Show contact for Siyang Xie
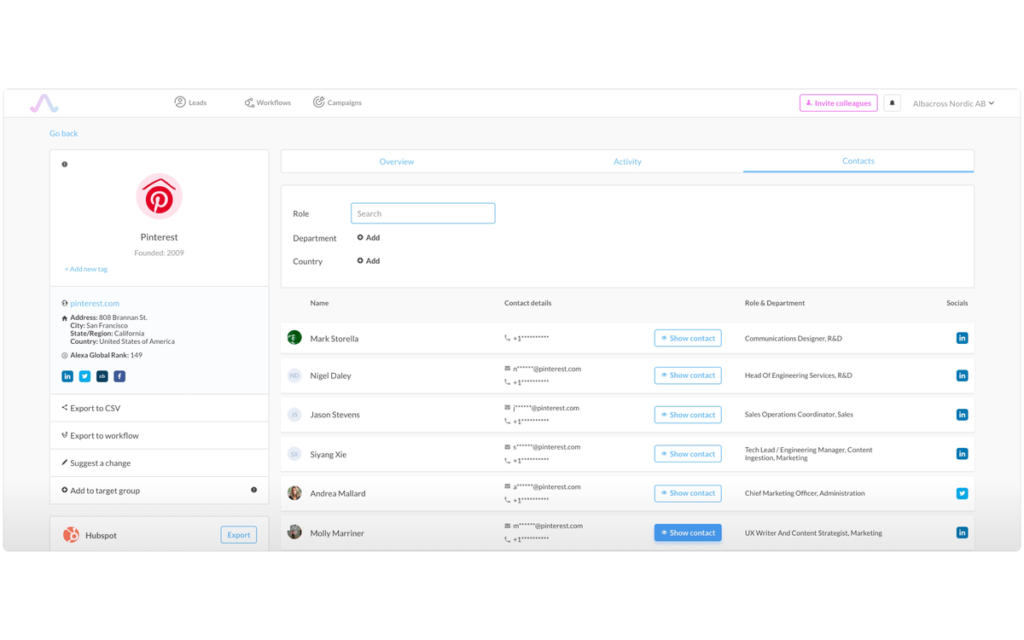 coord(688,454)
